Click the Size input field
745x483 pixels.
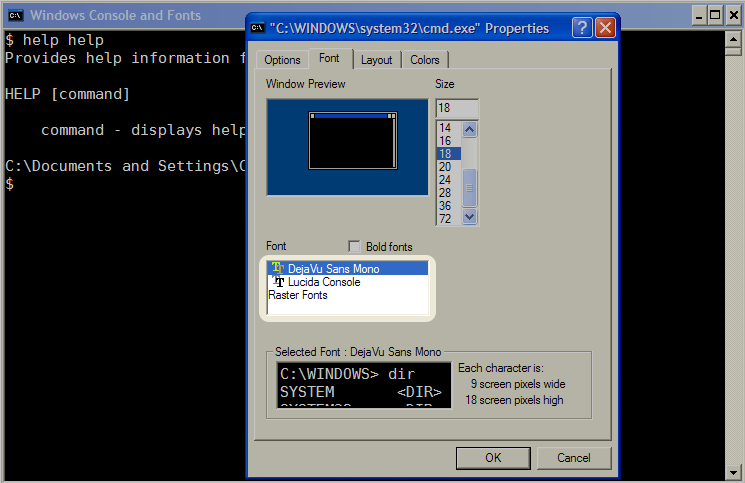click(x=457, y=108)
